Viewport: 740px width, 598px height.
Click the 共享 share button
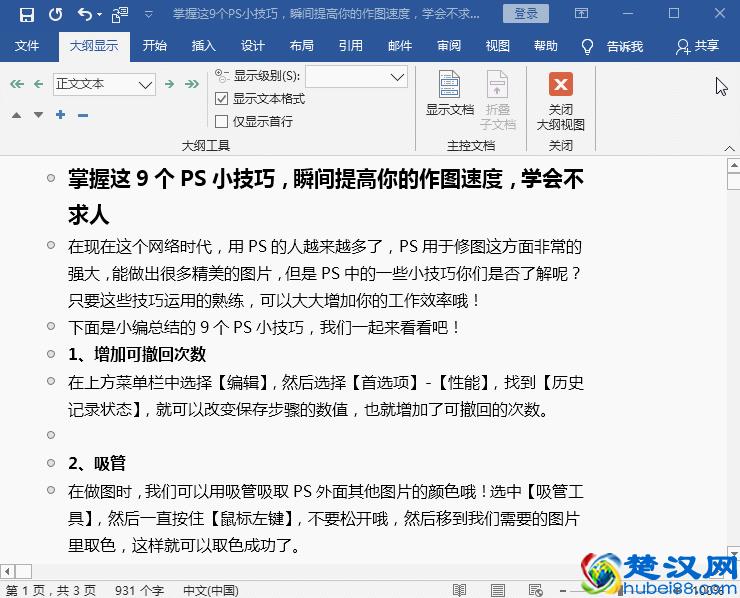point(697,46)
